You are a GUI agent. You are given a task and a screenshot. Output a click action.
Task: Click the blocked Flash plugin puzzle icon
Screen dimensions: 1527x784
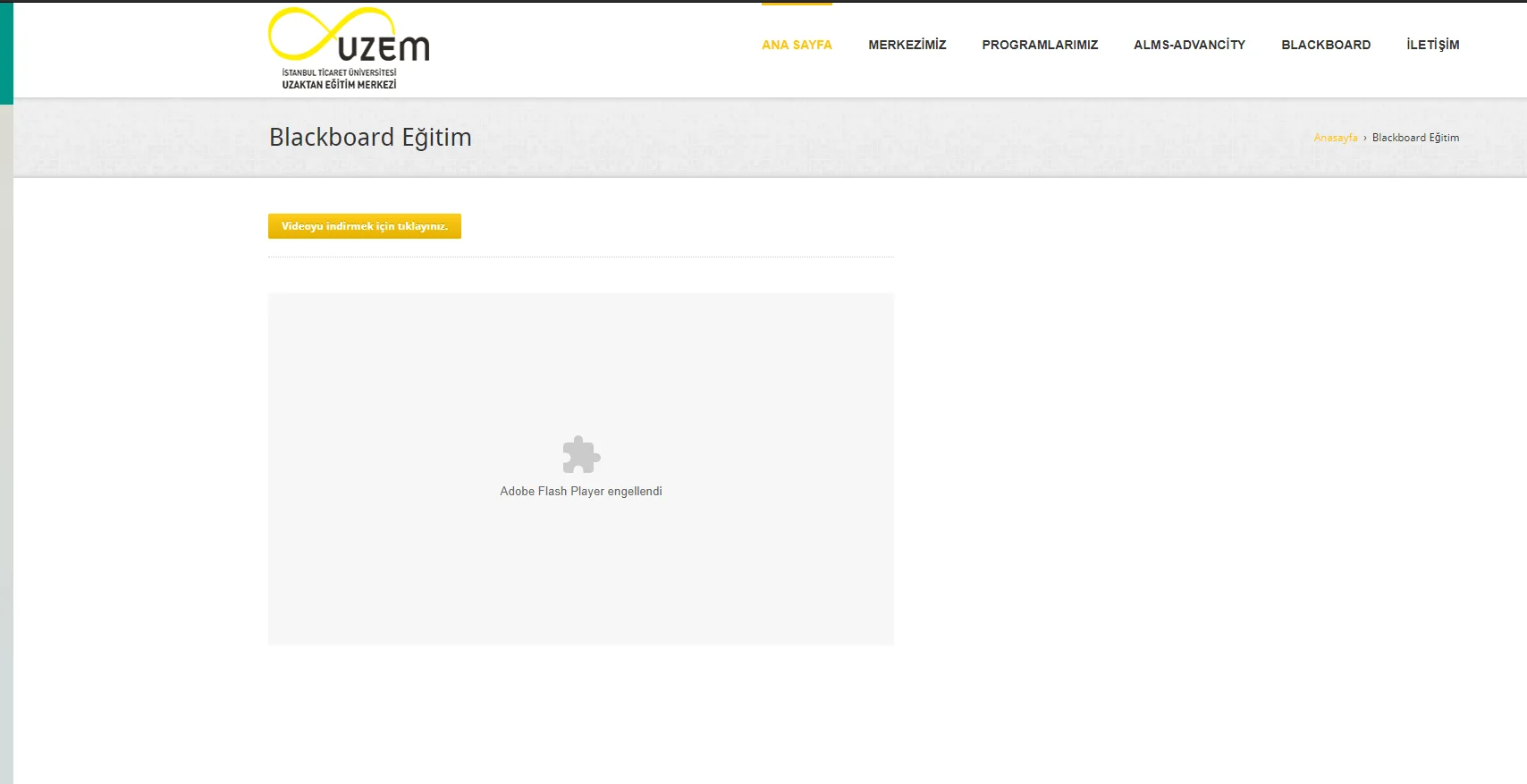(581, 455)
